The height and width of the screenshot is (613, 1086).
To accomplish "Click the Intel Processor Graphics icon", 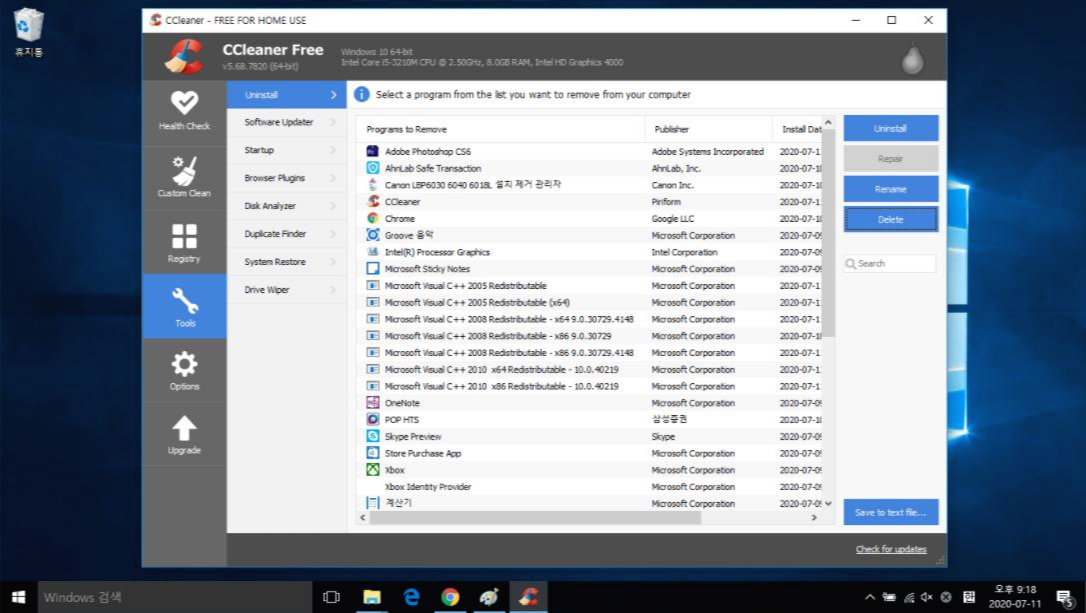I will pos(373,251).
